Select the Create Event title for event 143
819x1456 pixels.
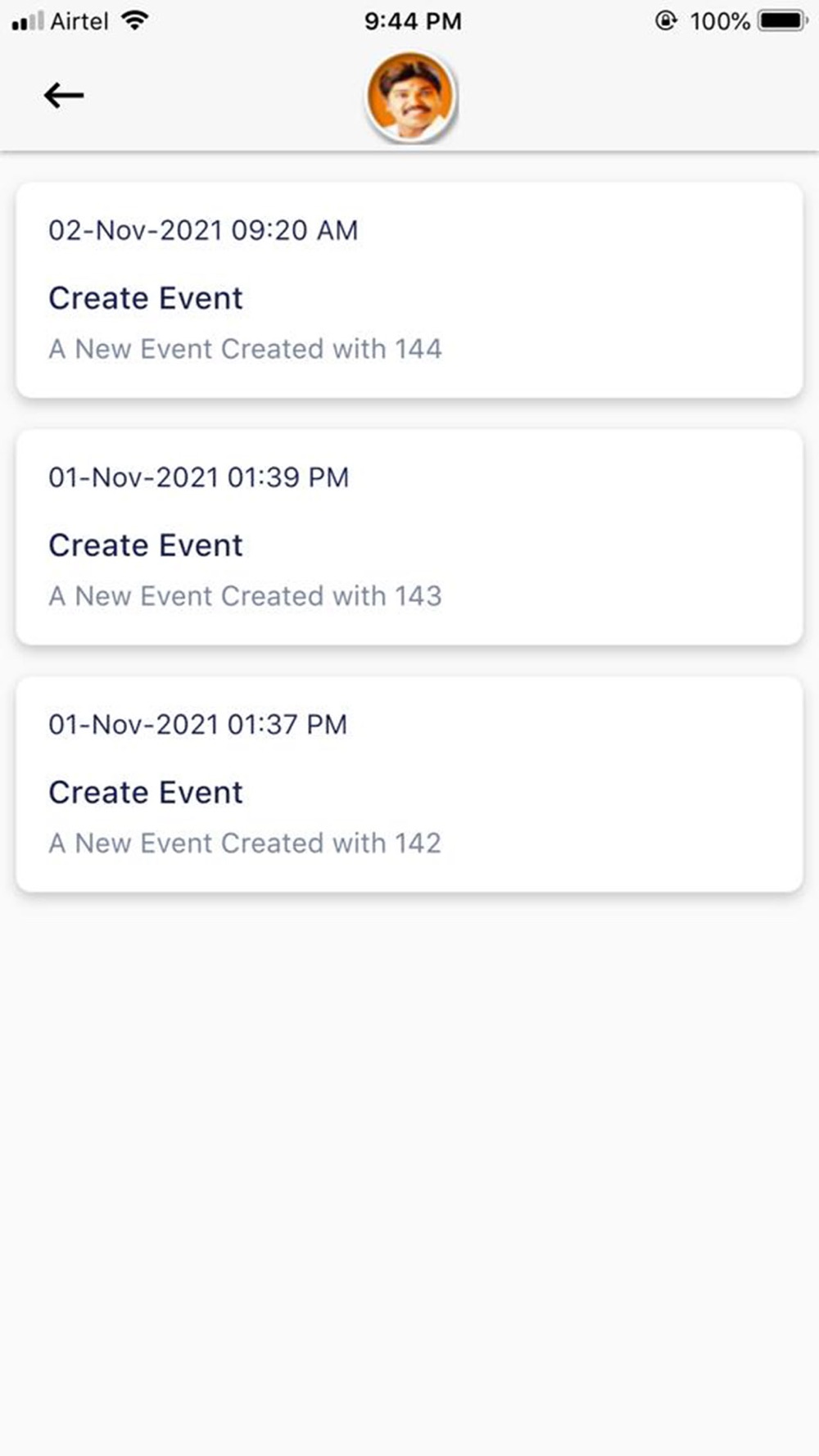pos(146,545)
